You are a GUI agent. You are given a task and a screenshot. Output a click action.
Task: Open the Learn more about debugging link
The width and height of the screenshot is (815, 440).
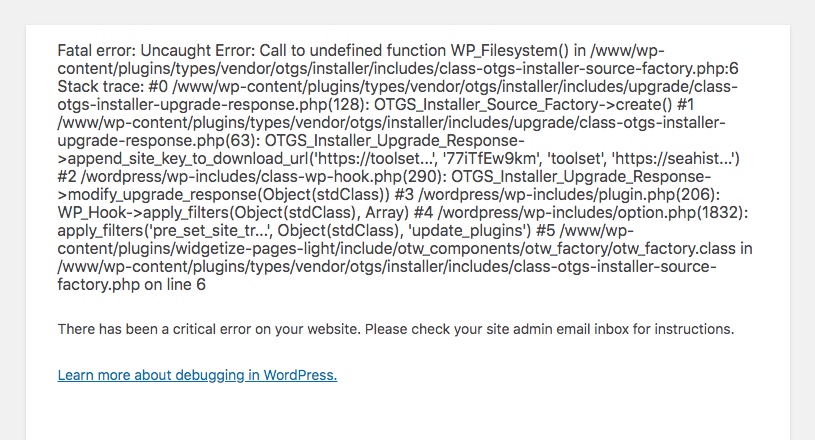pyautogui.click(x=197, y=375)
